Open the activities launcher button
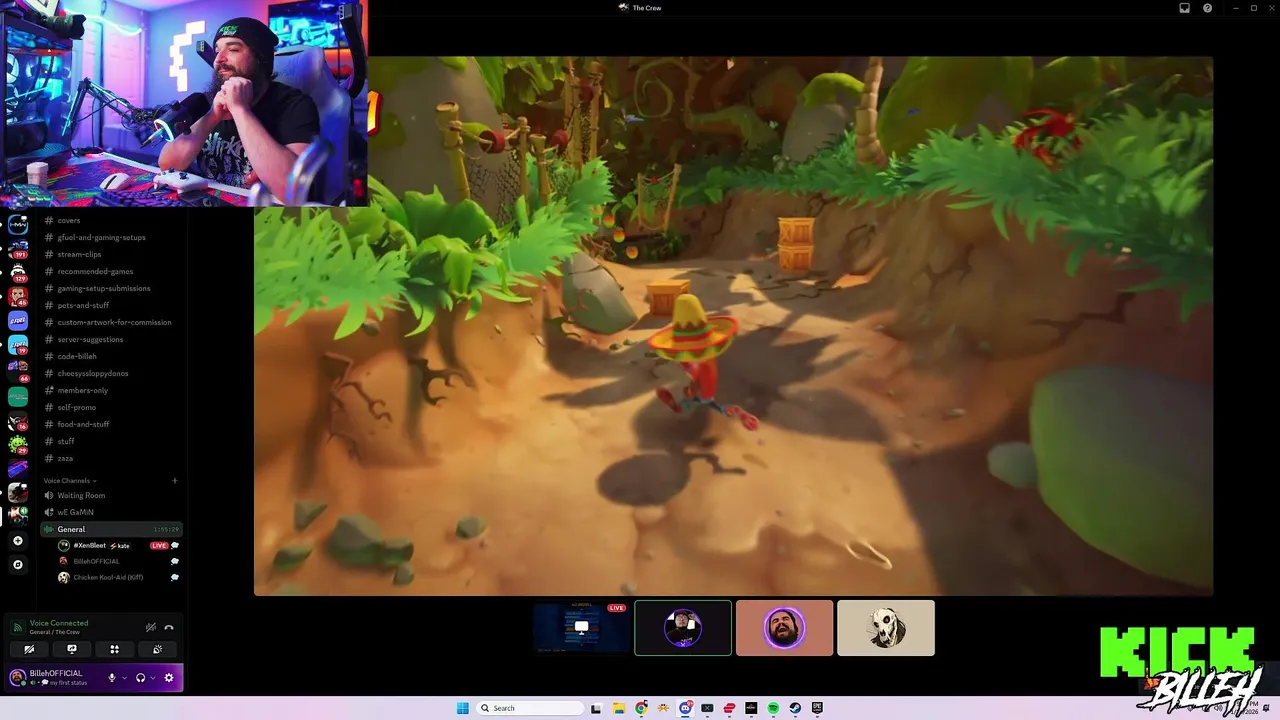Screen dimensions: 1280x720 coord(114,649)
